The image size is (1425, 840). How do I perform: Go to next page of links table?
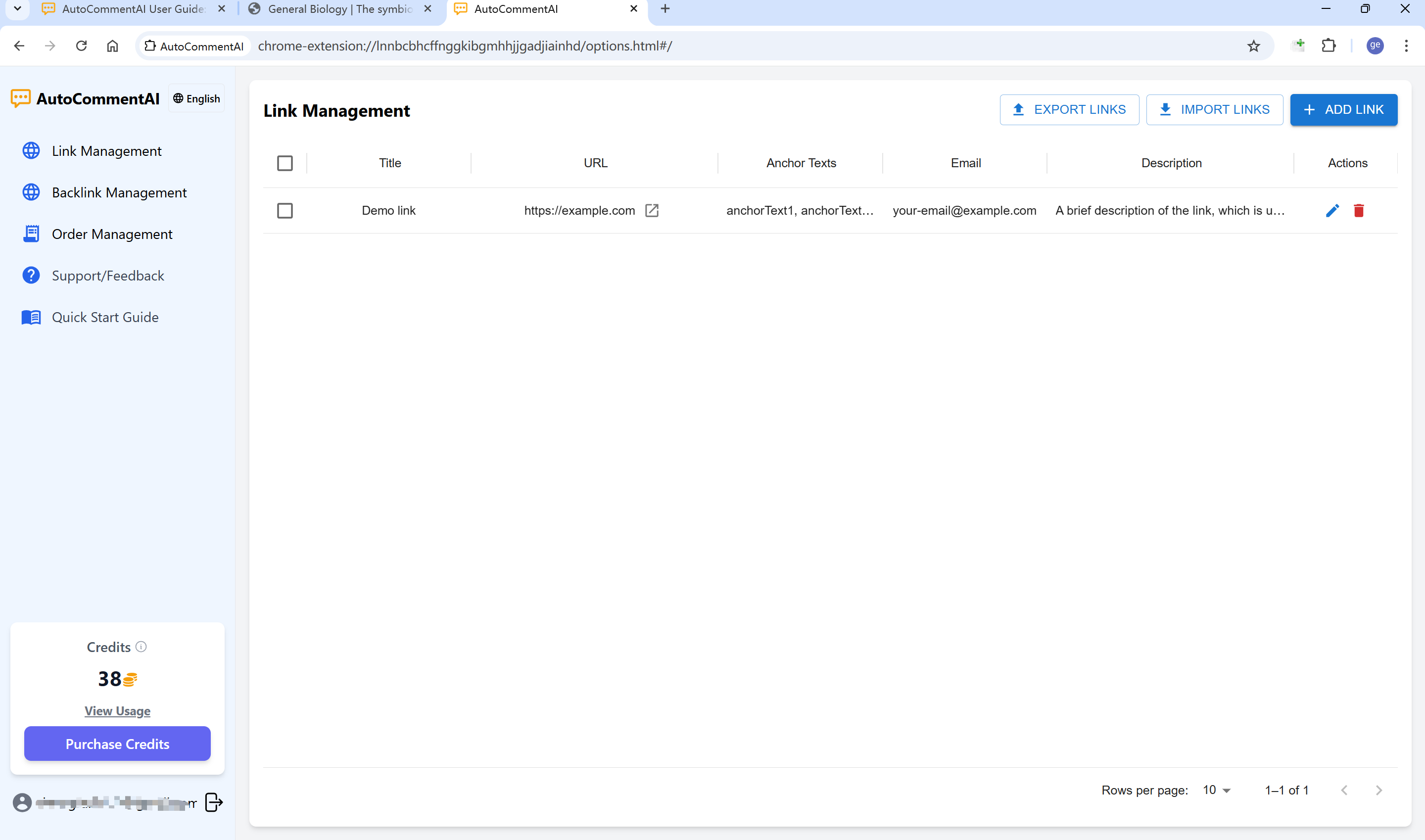point(1378,790)
